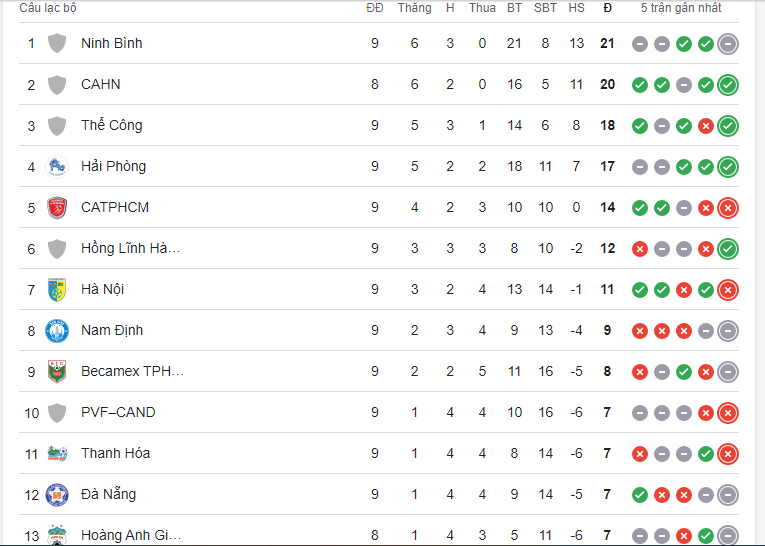
Task: Click Ninh Bình's latest match draw indicator
Action: pyautogui.click(x=728, y=44)
